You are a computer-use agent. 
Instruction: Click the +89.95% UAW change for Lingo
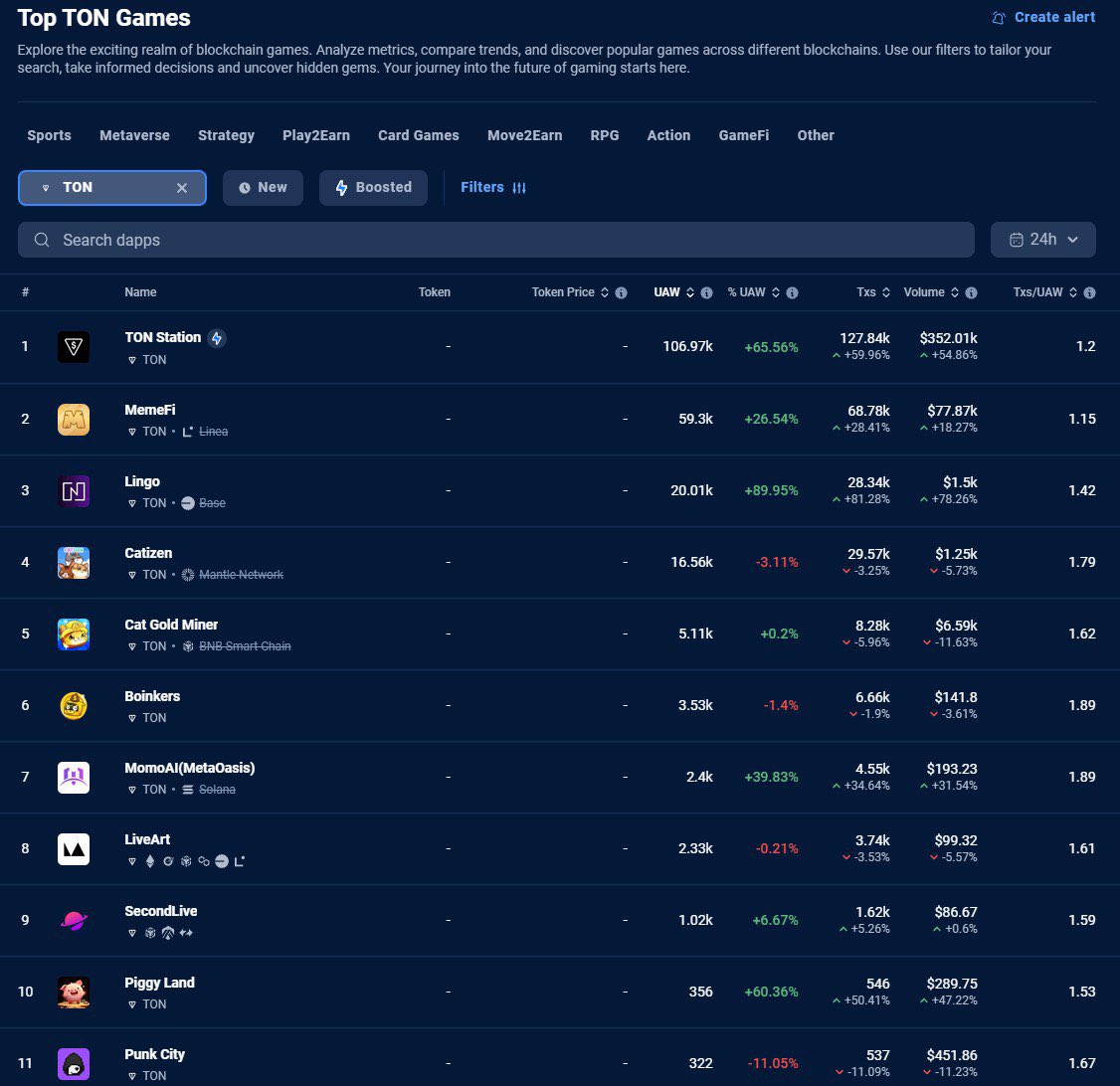pyautogui.click(x=772, y=490)
